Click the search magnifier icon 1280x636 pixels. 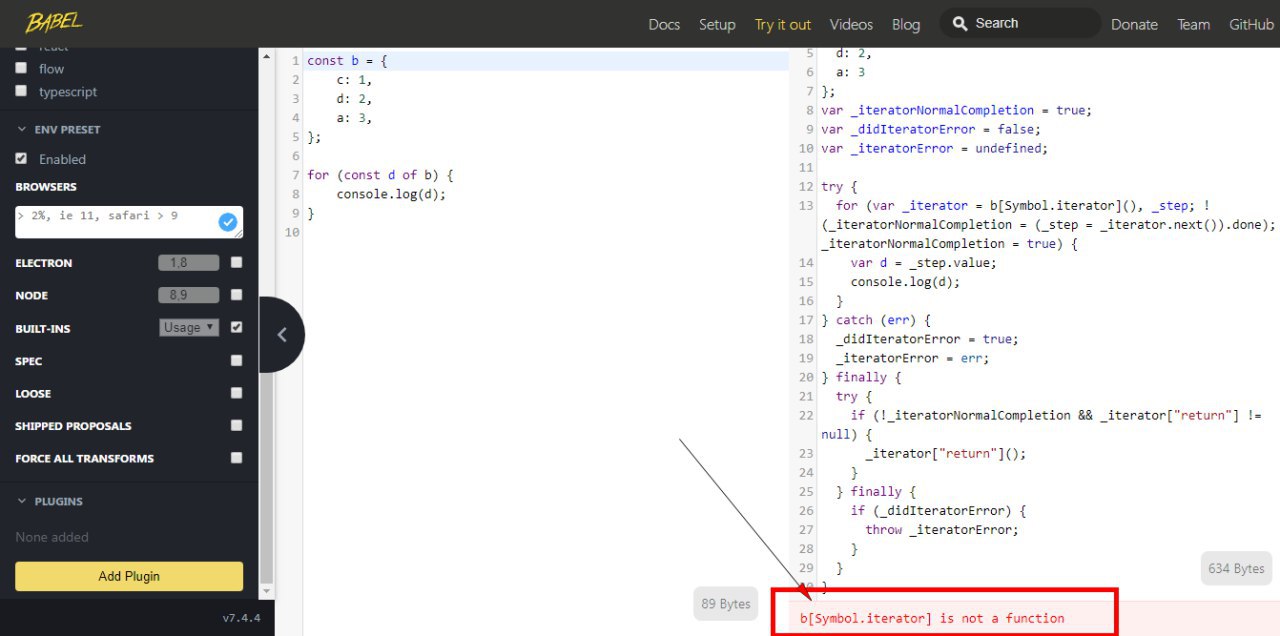tap(960, 23)
